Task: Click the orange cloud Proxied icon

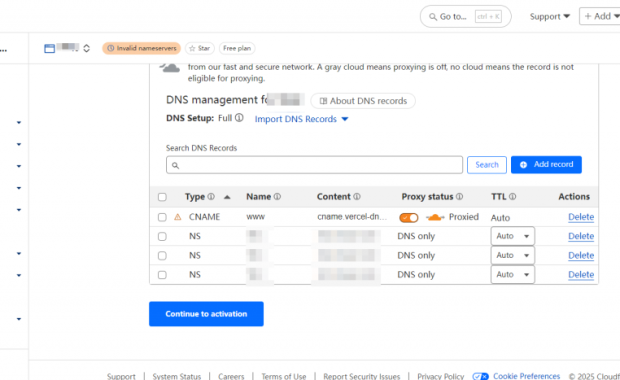Action: click(435, 217)
